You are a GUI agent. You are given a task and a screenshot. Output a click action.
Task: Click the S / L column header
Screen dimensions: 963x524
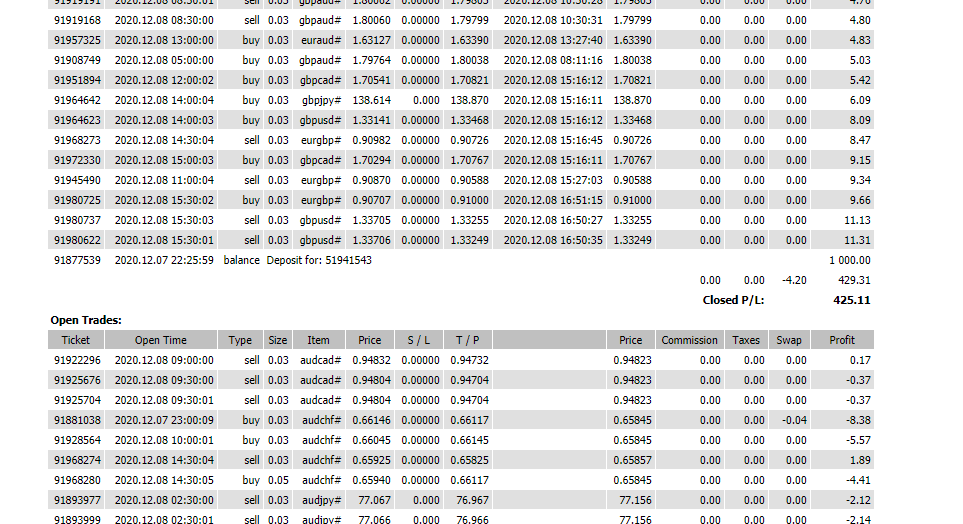[419, 340]
